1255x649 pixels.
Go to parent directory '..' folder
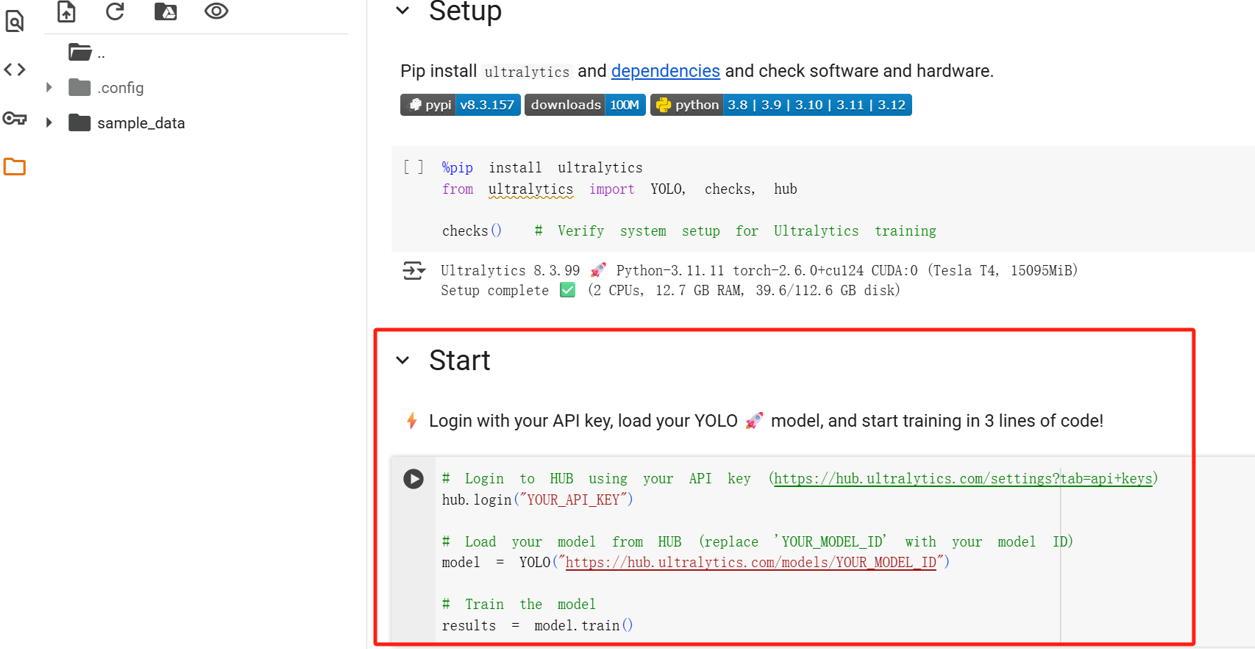(x=87, y=52)
